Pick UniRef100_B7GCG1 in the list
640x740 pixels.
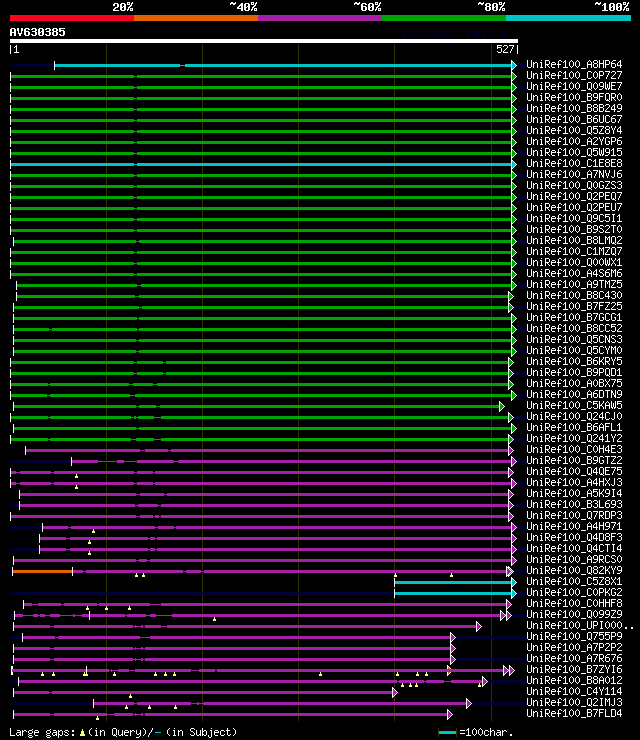tap(574, 318)
